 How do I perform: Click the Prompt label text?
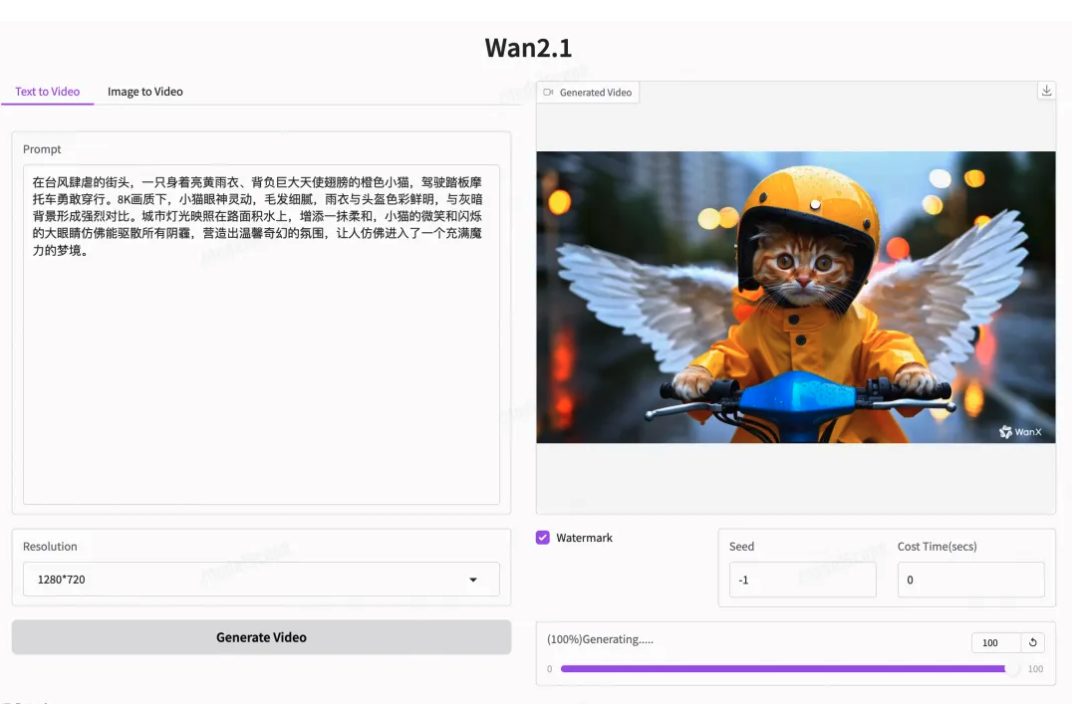pyautogui.click(x=42, y=149)
